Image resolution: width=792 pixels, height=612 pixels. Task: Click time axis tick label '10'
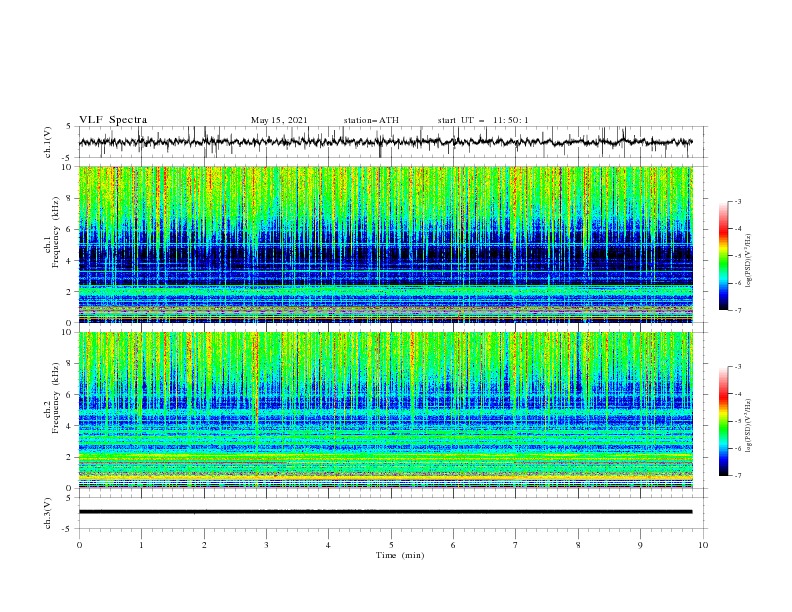(x=703, y=545)
